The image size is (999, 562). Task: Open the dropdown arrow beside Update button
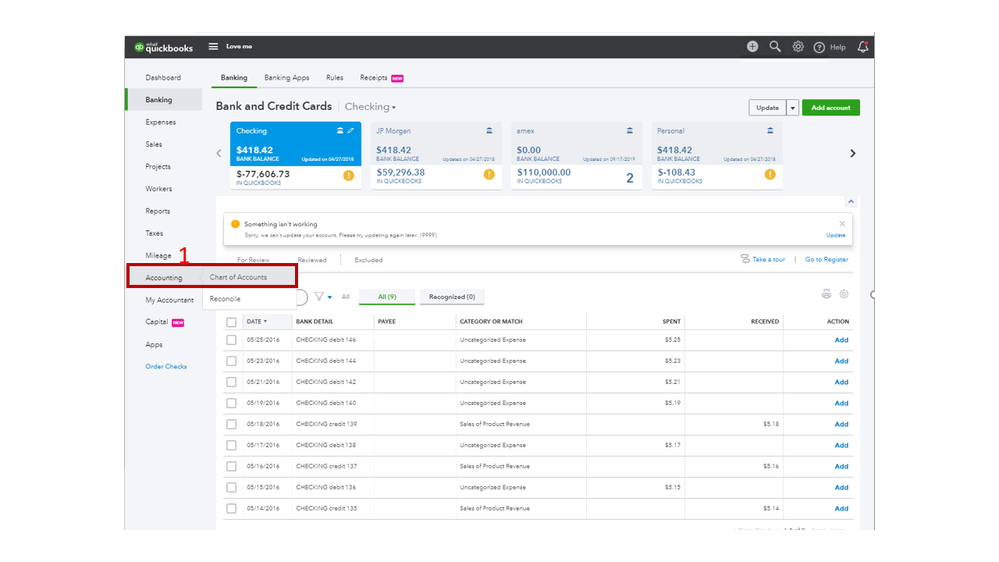tap(793, 108)
